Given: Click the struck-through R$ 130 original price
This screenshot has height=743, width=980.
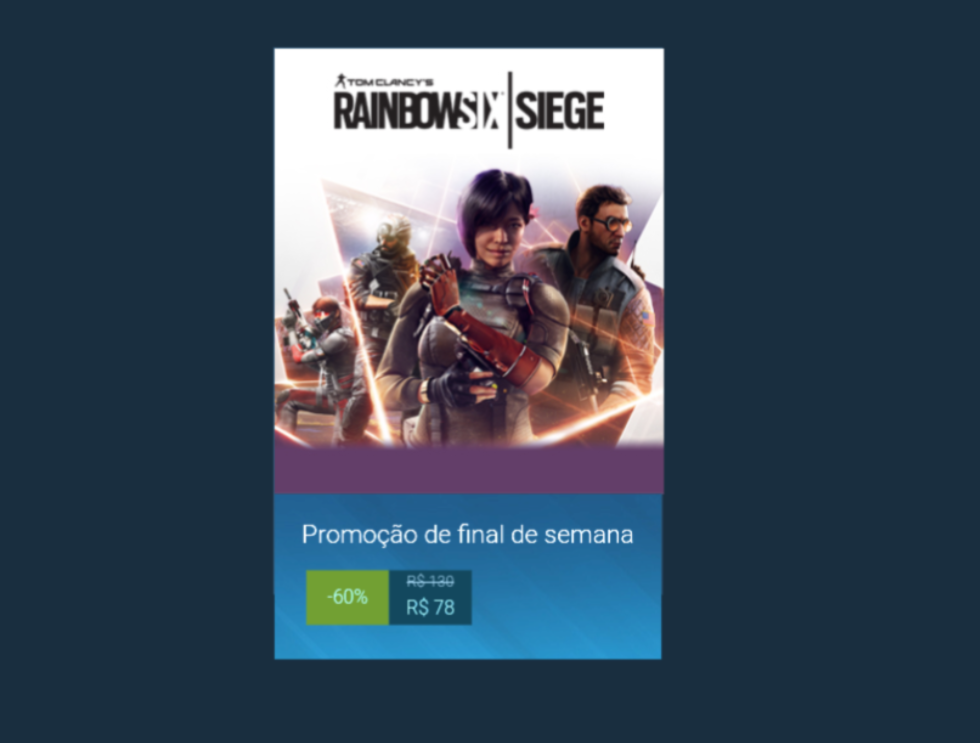Looking at the screenshot, I should pos(430,582).
